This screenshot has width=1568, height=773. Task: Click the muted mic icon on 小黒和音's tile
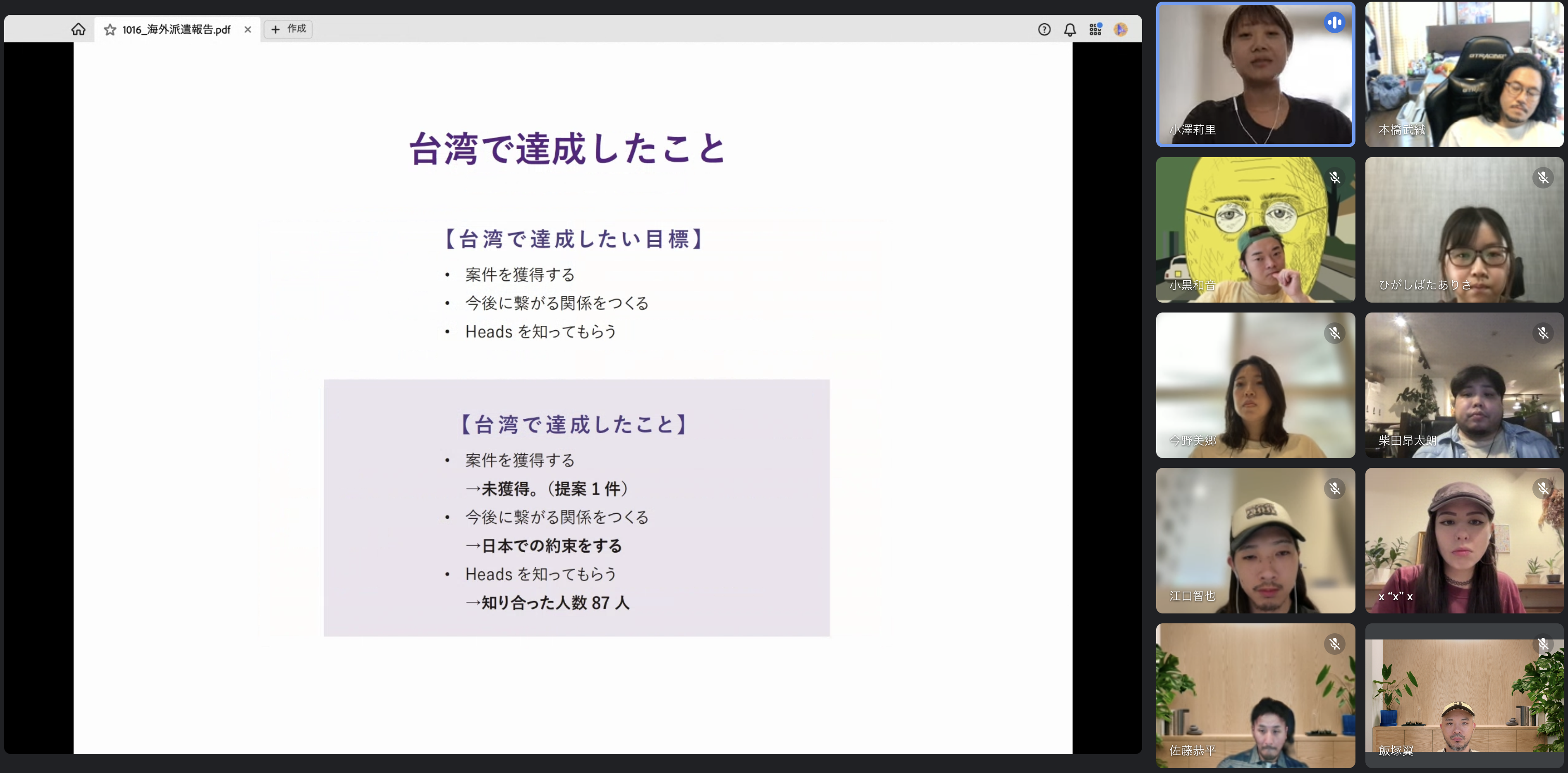1334,178
